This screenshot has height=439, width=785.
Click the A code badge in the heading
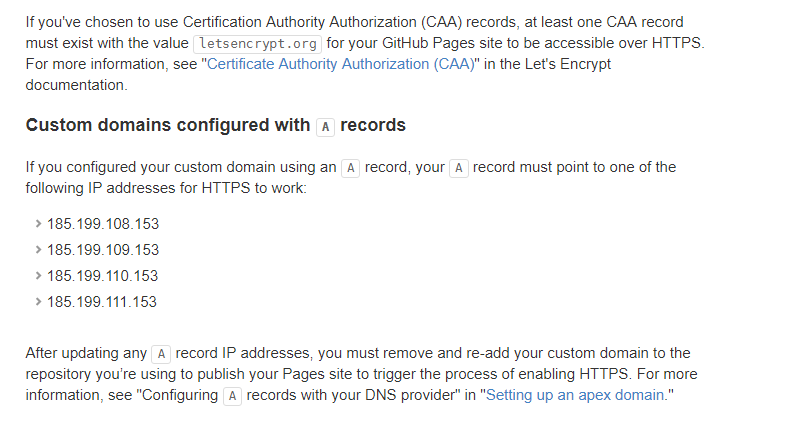coord(325,127)
